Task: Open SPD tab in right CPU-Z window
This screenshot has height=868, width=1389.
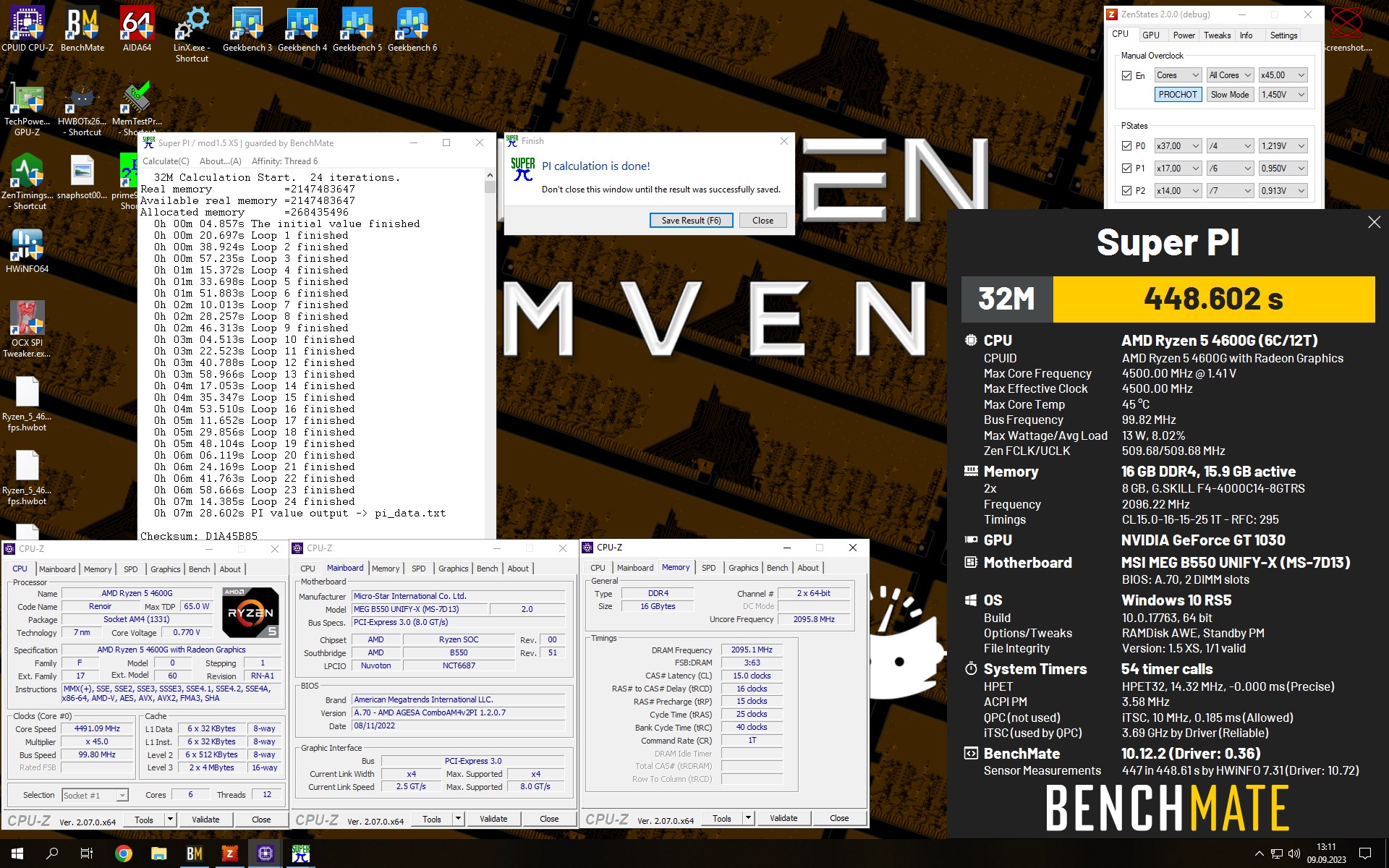Action: pos(708,569)
